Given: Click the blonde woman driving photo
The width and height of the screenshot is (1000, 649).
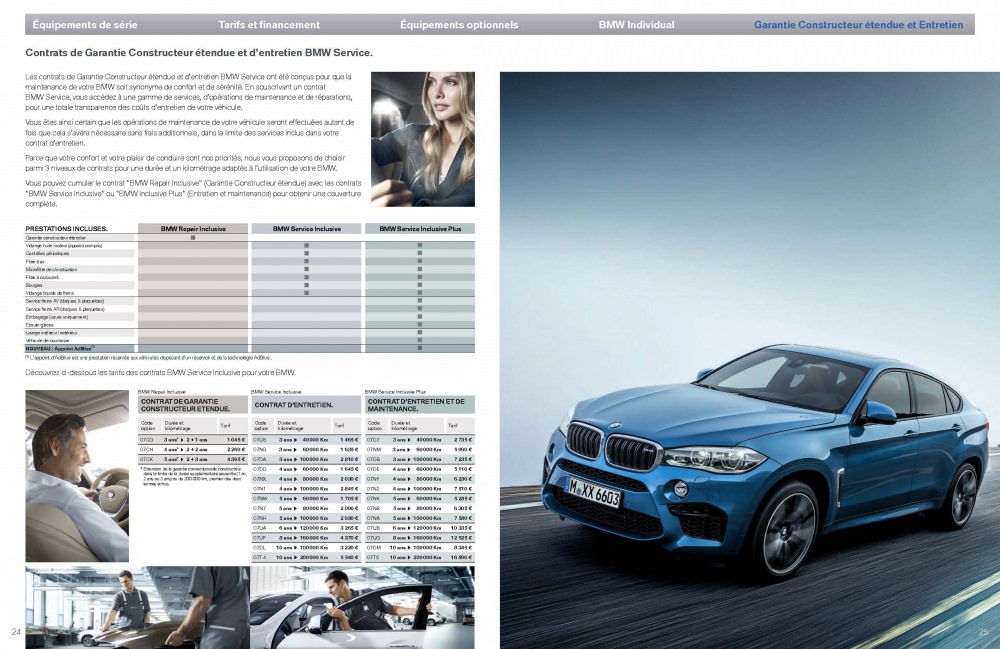Looking at the screenshot, I should (x=423, y=139).
